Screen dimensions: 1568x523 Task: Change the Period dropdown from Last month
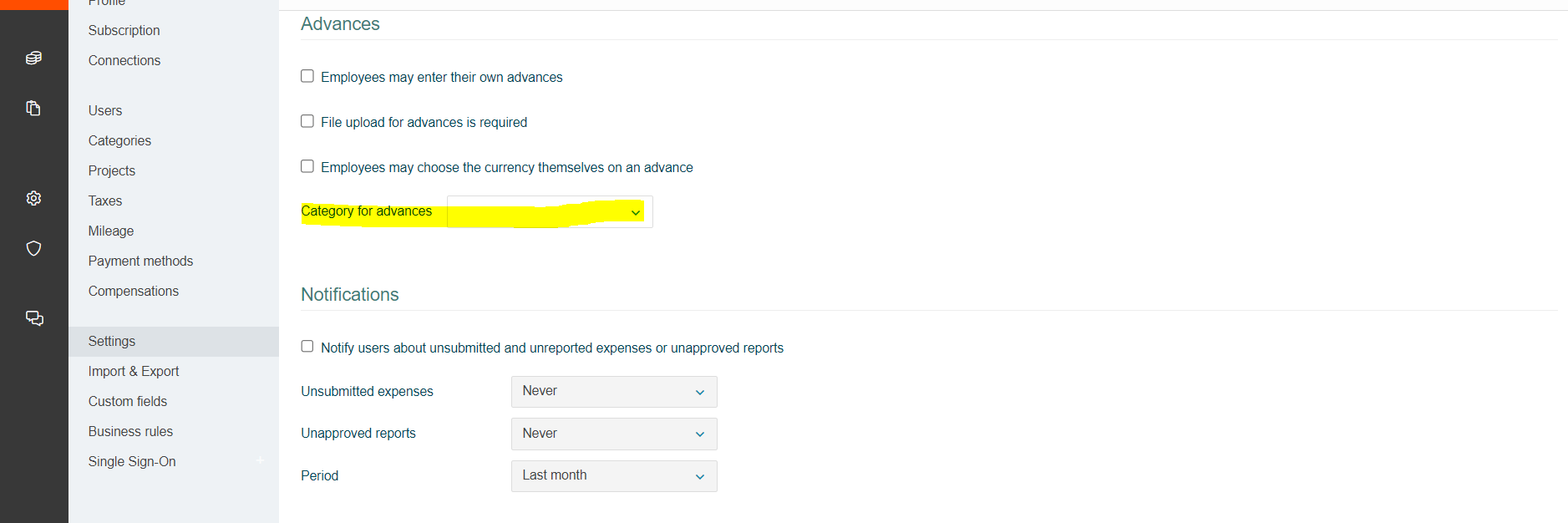click(613, 476)
